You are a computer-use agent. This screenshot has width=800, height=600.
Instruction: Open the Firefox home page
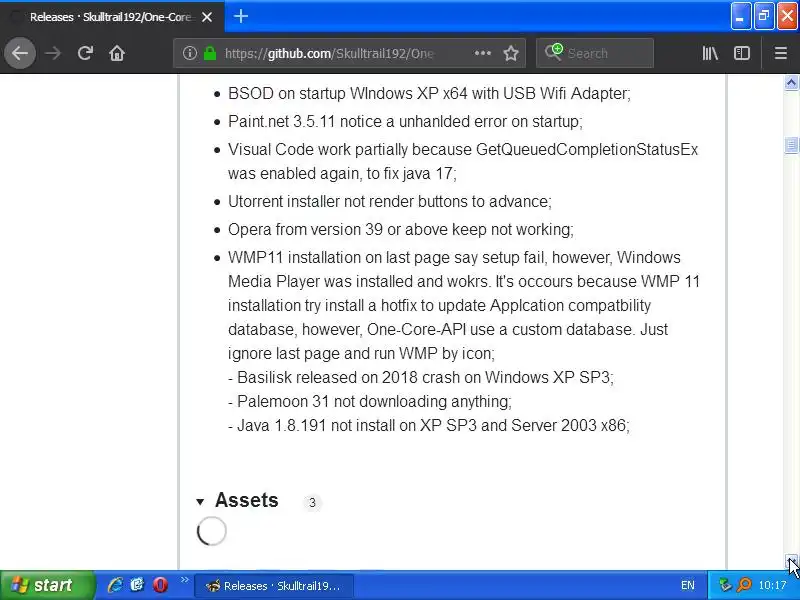[117, 53]
